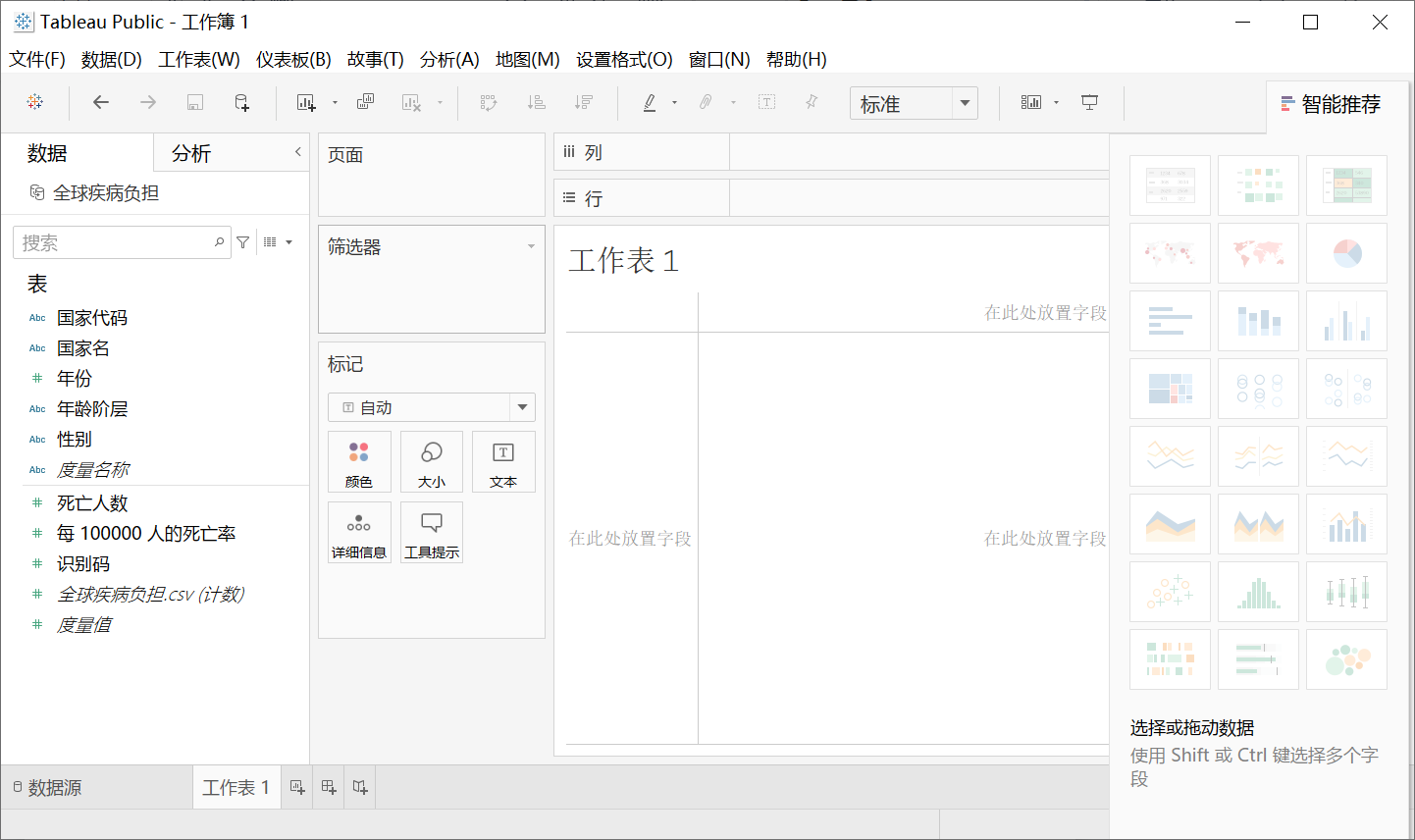
Task: Open the view data list dropdown arrow
Action: click(x=288, y=242)
